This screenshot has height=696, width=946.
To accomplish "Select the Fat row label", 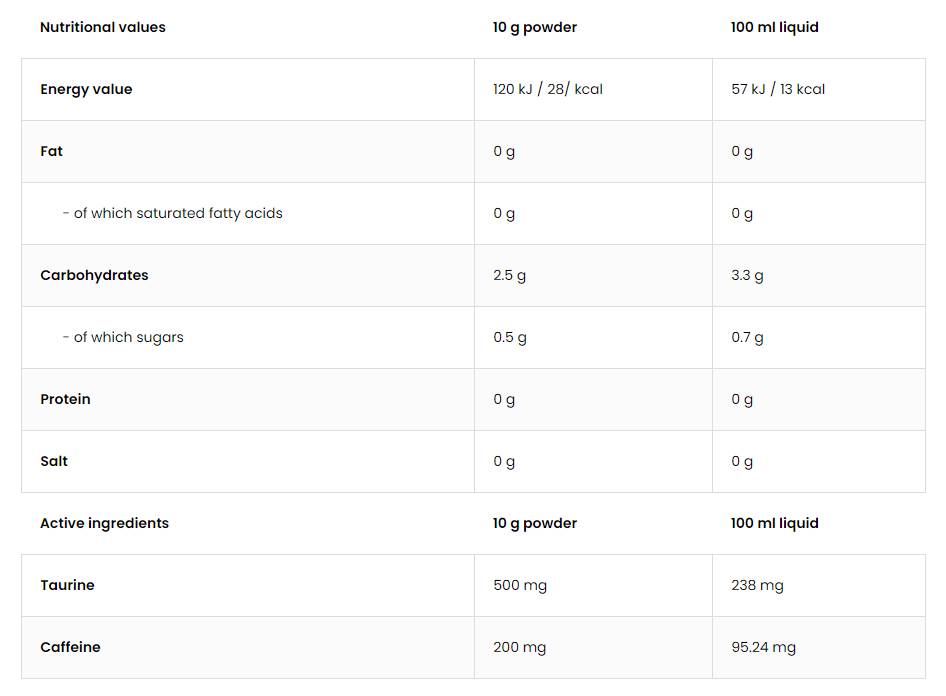I will [x=52, y=151].
